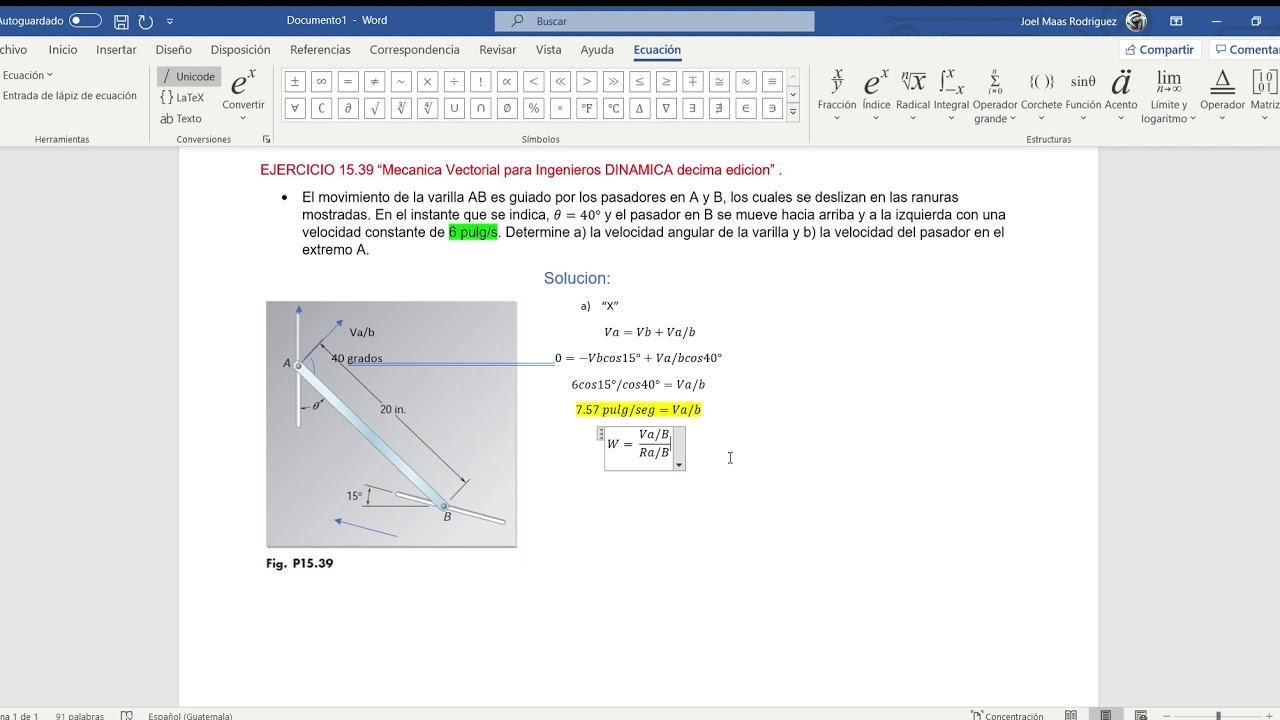
Task: Insert the union ∪ symbol
Action: click(x=454, y=108)
